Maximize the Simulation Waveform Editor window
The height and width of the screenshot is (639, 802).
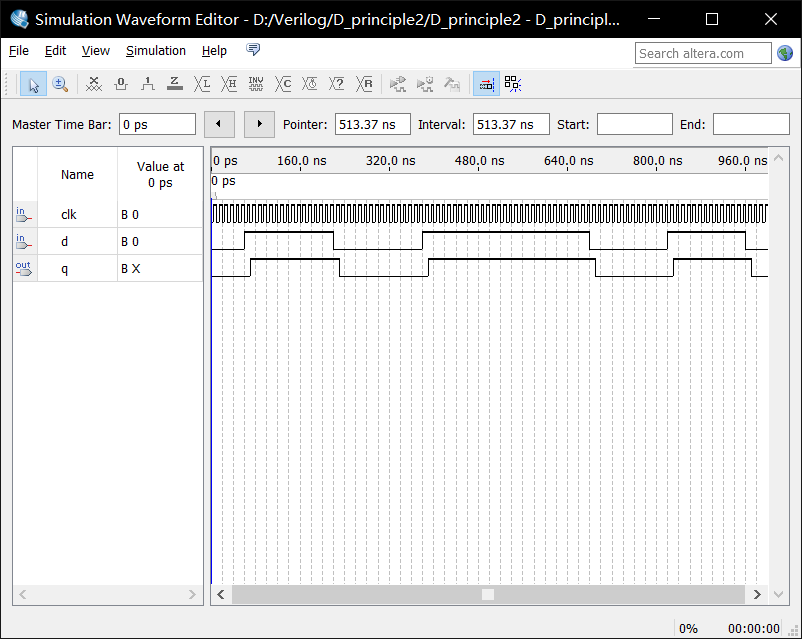712,19
